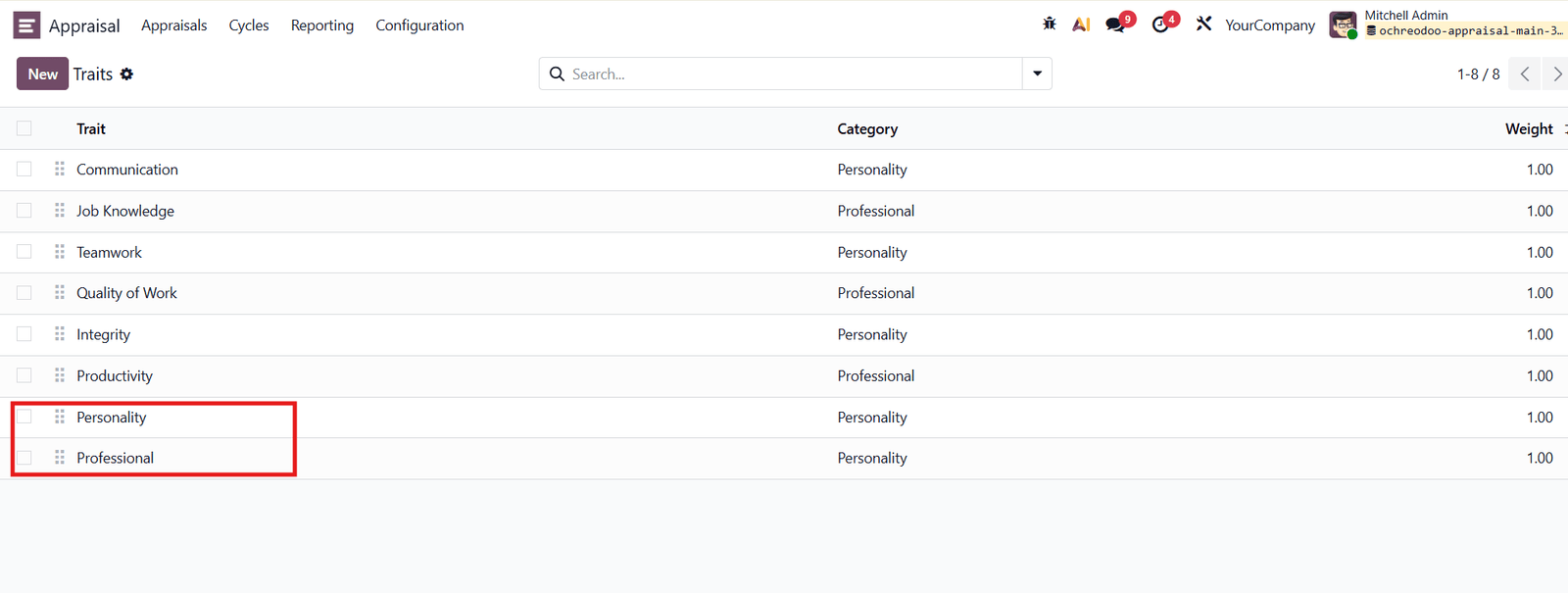Select the Communication row checkbox
The width and height of the screenshot is (1568, 593).
click(x=24, y=170)
